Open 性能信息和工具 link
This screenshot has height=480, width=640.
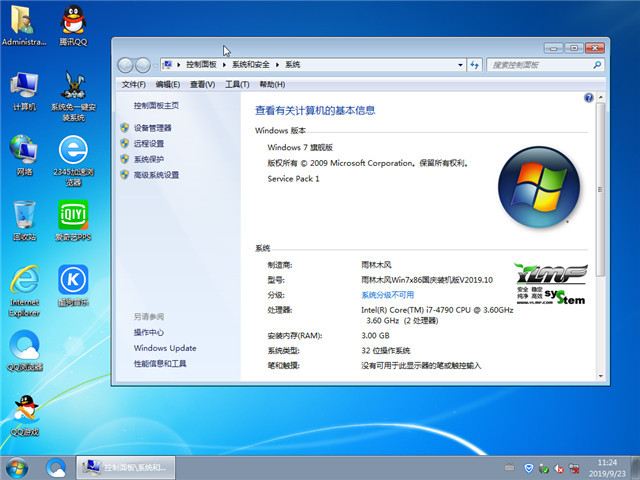[x=160, y=364]
